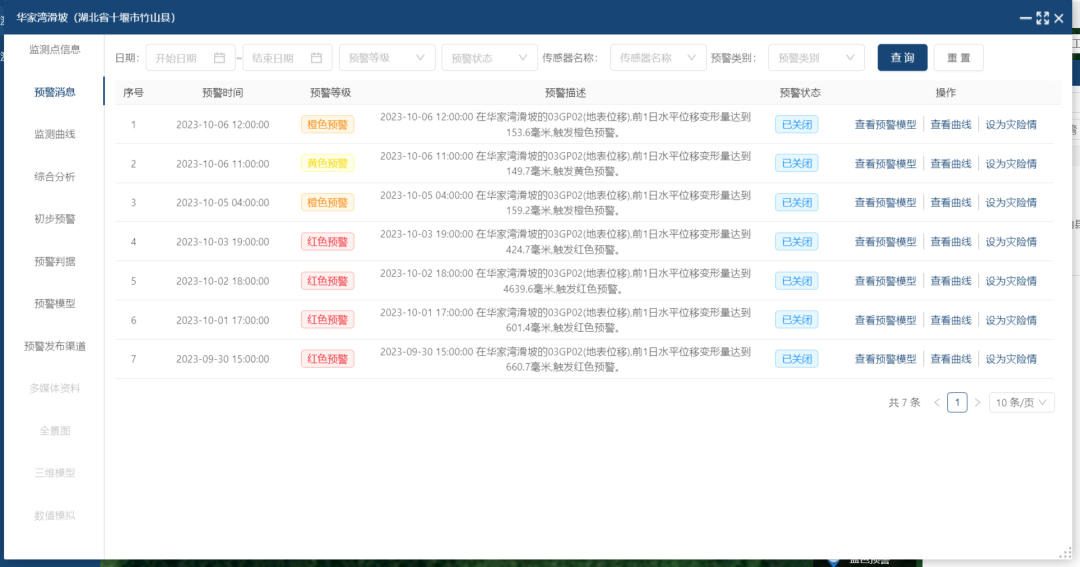
Task: Click 设为灾险情 in row 2
Action: point(1011,164)
